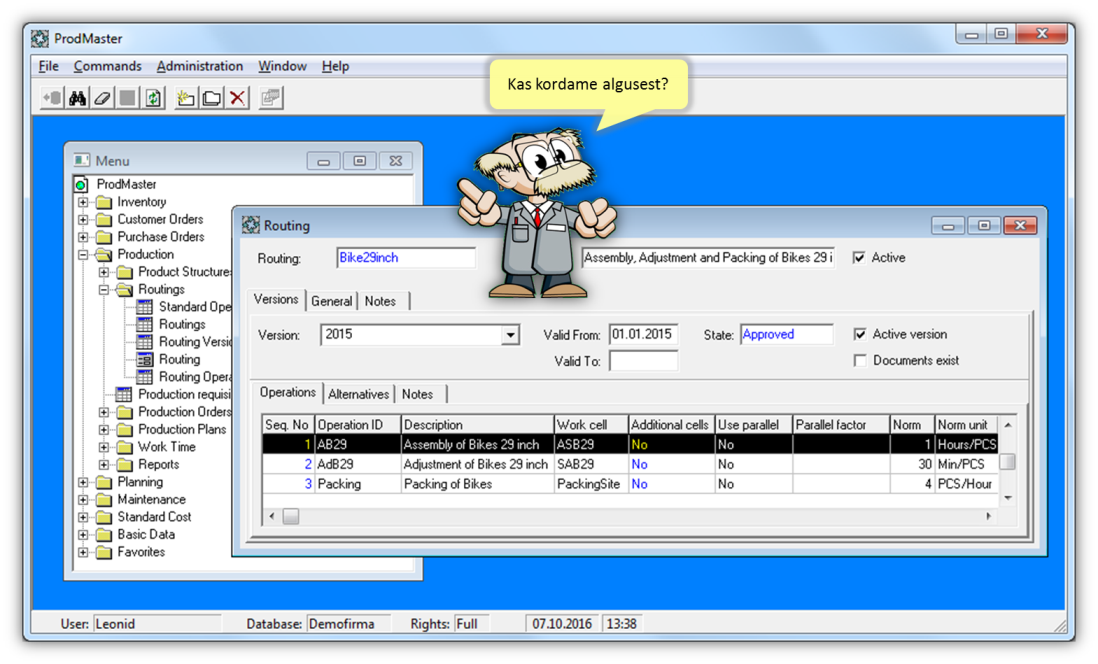The width and height of the screenshot is (1098, 664).
Task: Click the Valid To date field
Action: pos(643,361)
